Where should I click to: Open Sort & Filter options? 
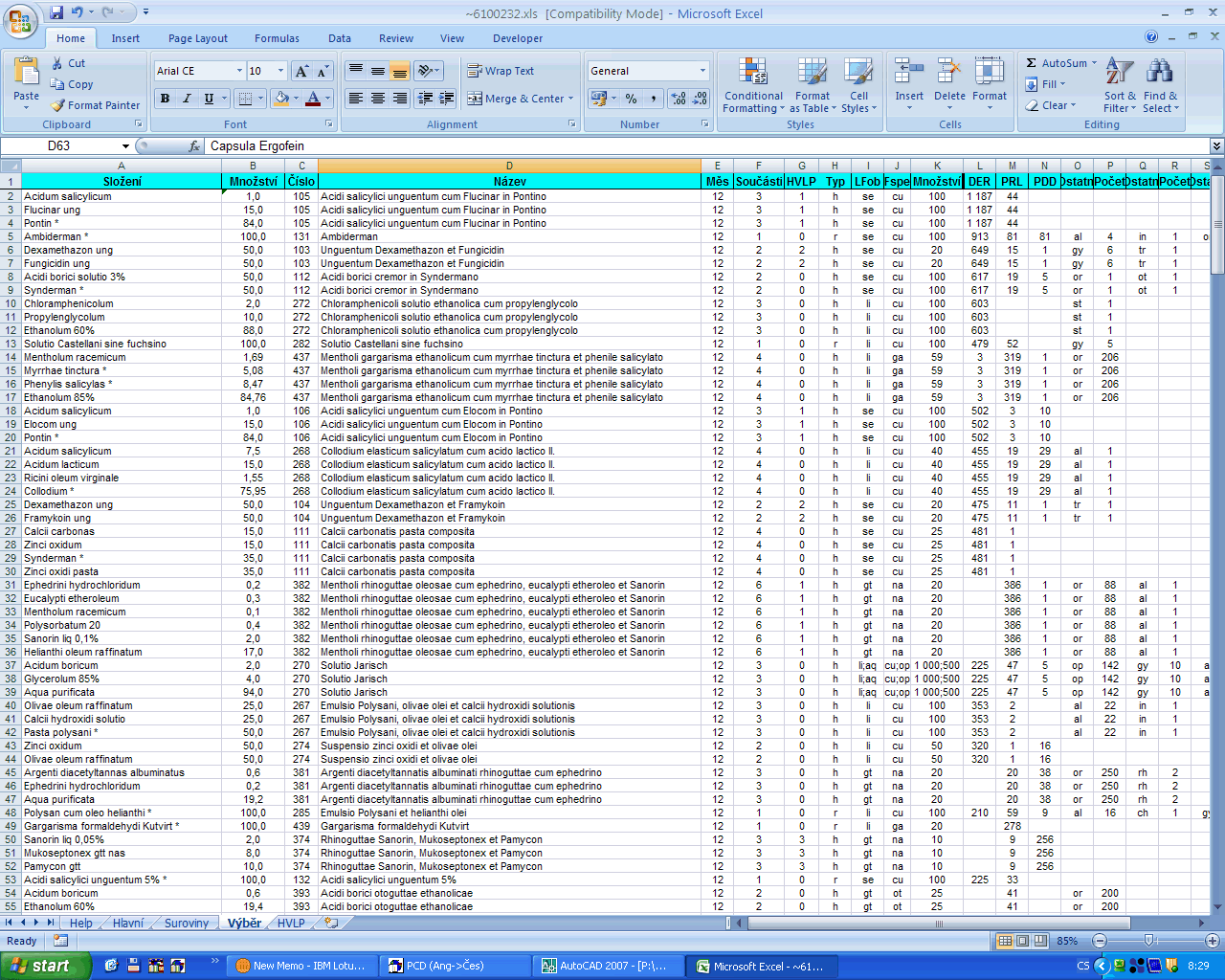(1119, 84)
